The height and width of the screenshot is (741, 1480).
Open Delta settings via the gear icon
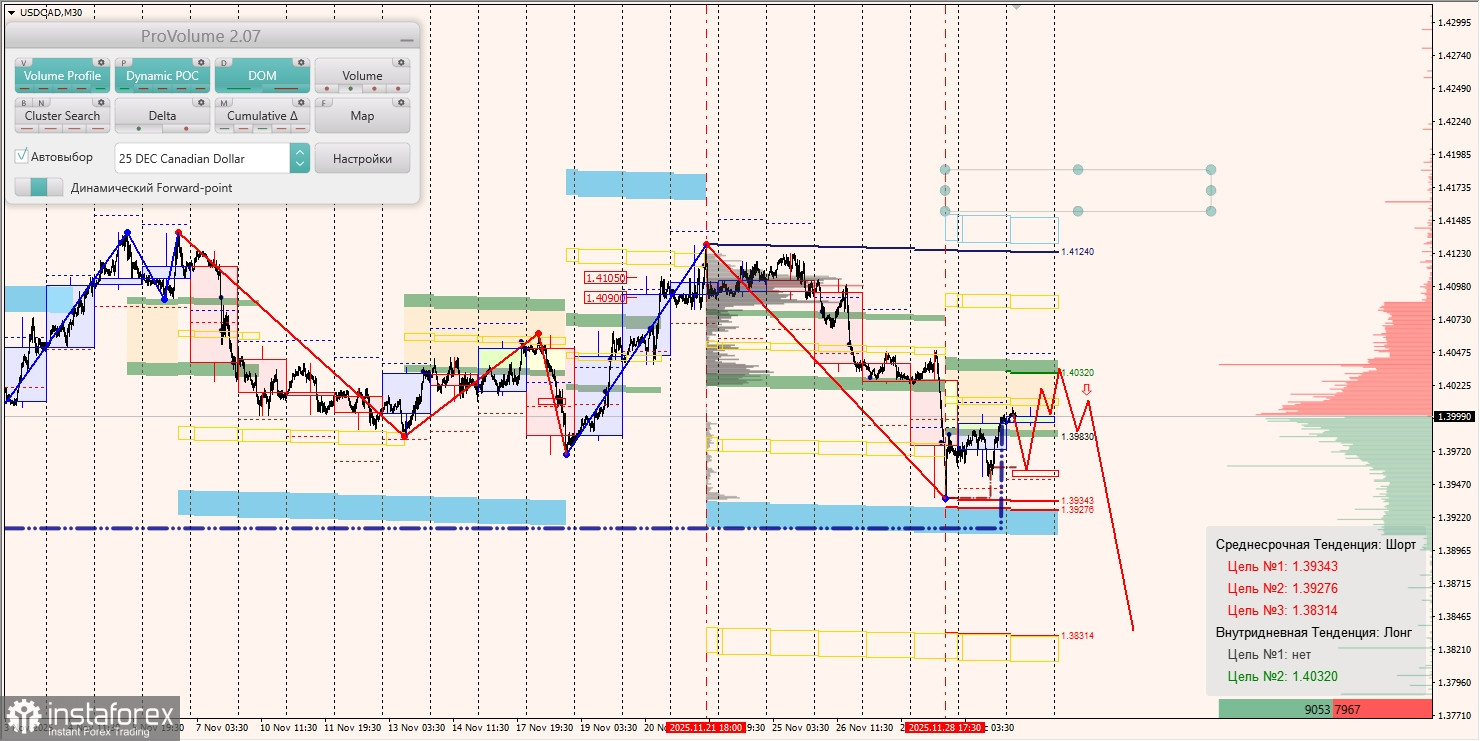pos(200,102)
